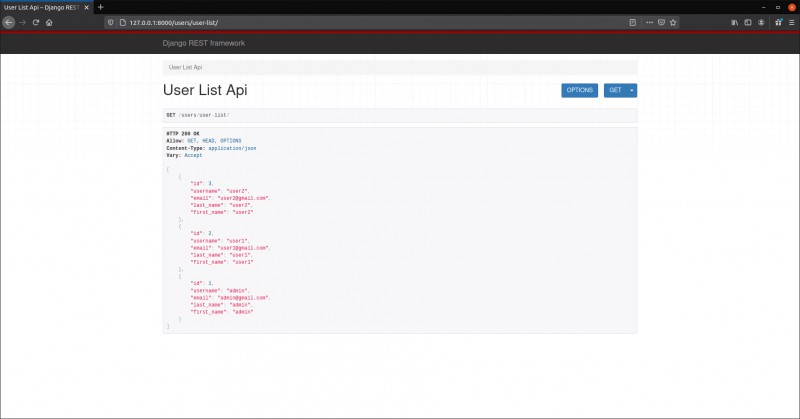800x419 pixels.
Task: Expand the GET format dropdown arrow
Action: (x=632, y=90)
